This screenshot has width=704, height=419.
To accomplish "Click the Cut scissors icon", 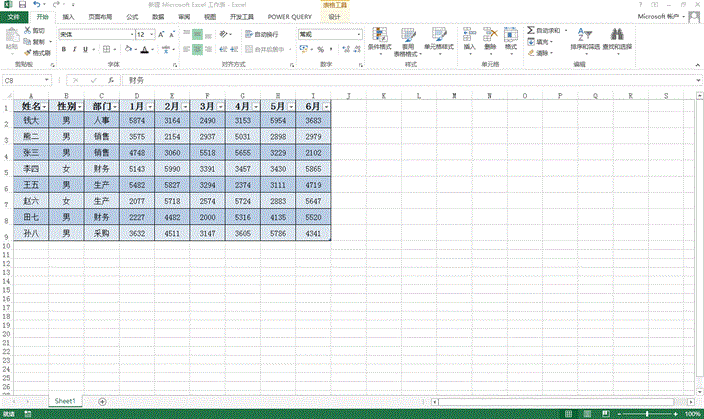I will [27, 31].
